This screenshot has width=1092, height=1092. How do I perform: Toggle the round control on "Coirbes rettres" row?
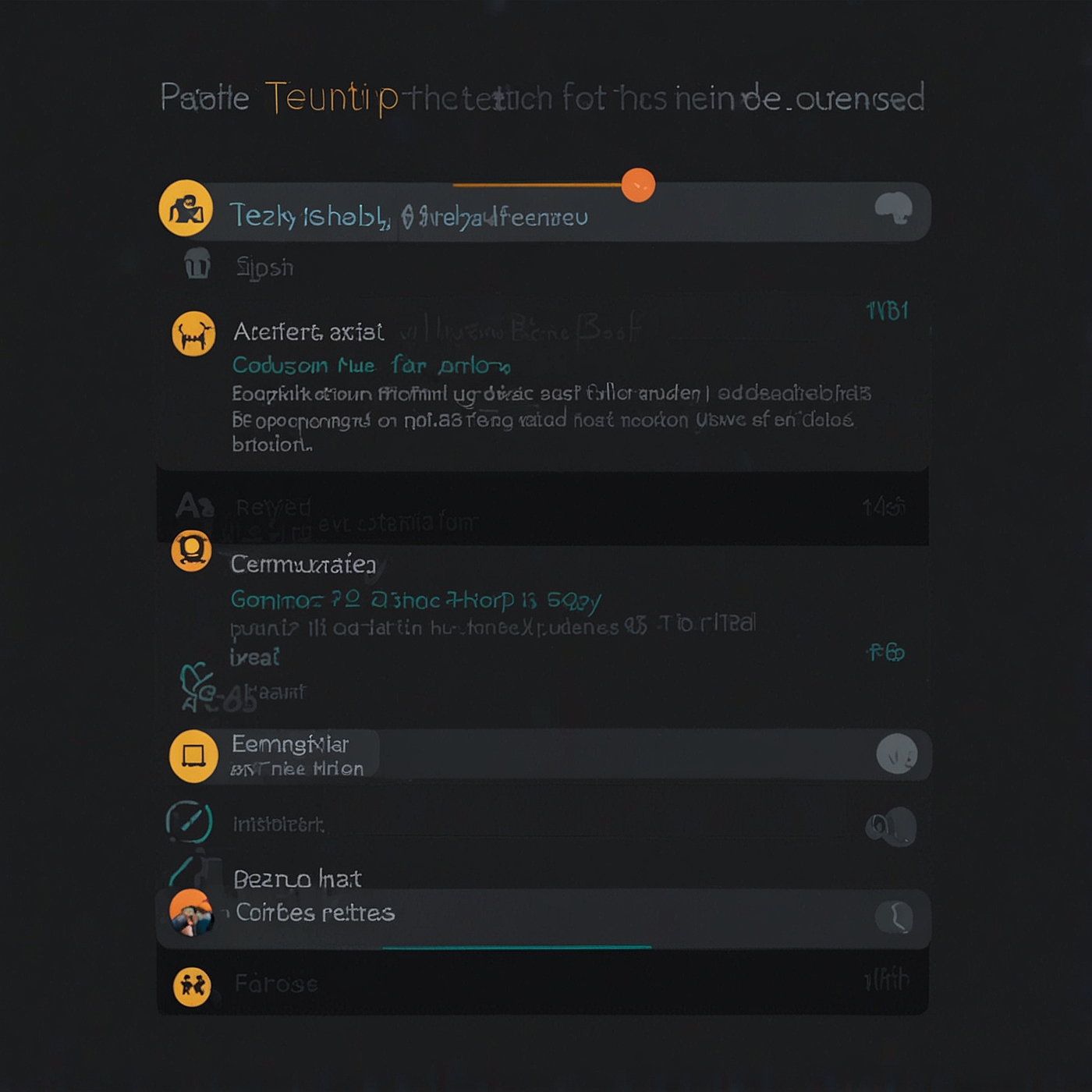coord(894,917)
